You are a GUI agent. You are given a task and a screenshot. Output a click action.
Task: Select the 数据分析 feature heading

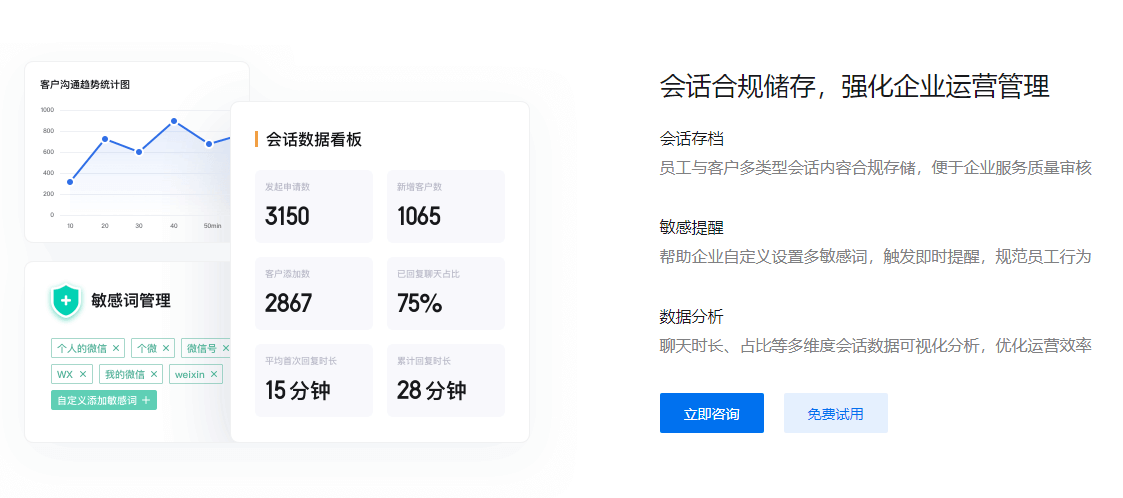tap(691, 317)
